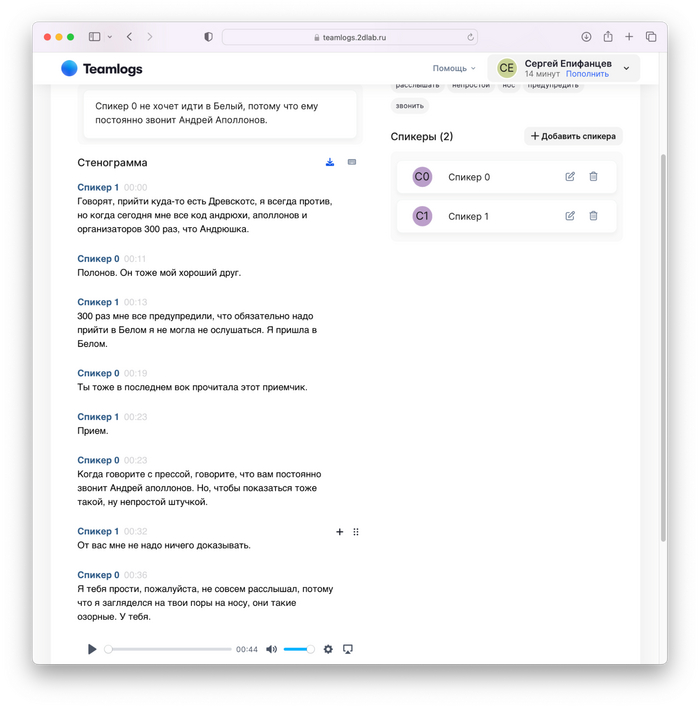The width and height of the screenshot is (700, 707).
Task: Click the drag handle beside the 00:32 segment
Action: pyautogui.click(x=356, y=532)
